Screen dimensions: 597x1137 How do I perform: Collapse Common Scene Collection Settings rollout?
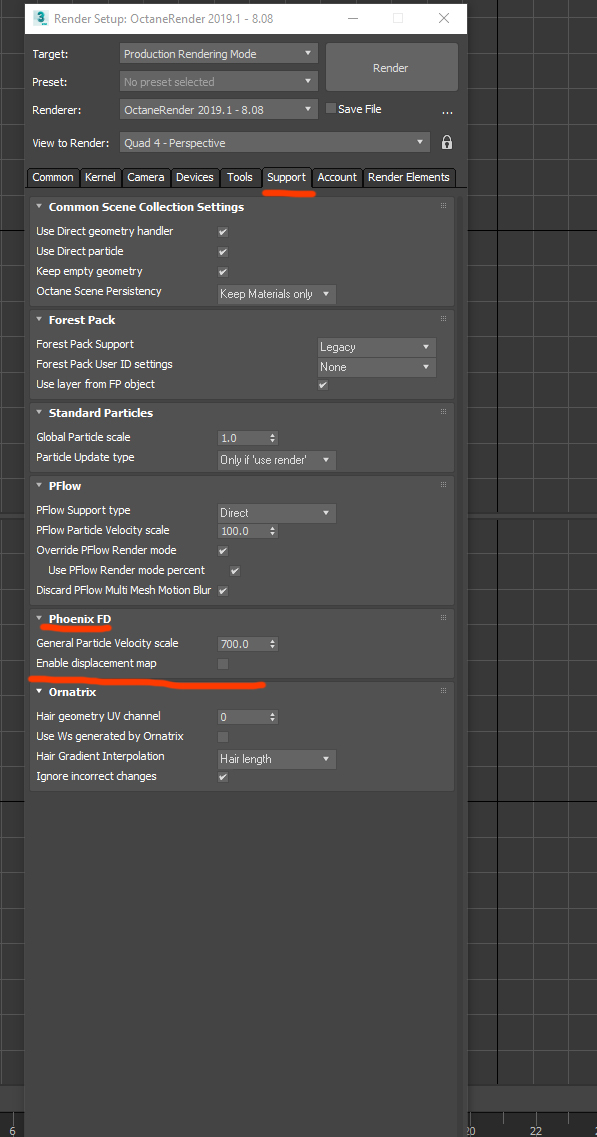click(x=39, y=207)
